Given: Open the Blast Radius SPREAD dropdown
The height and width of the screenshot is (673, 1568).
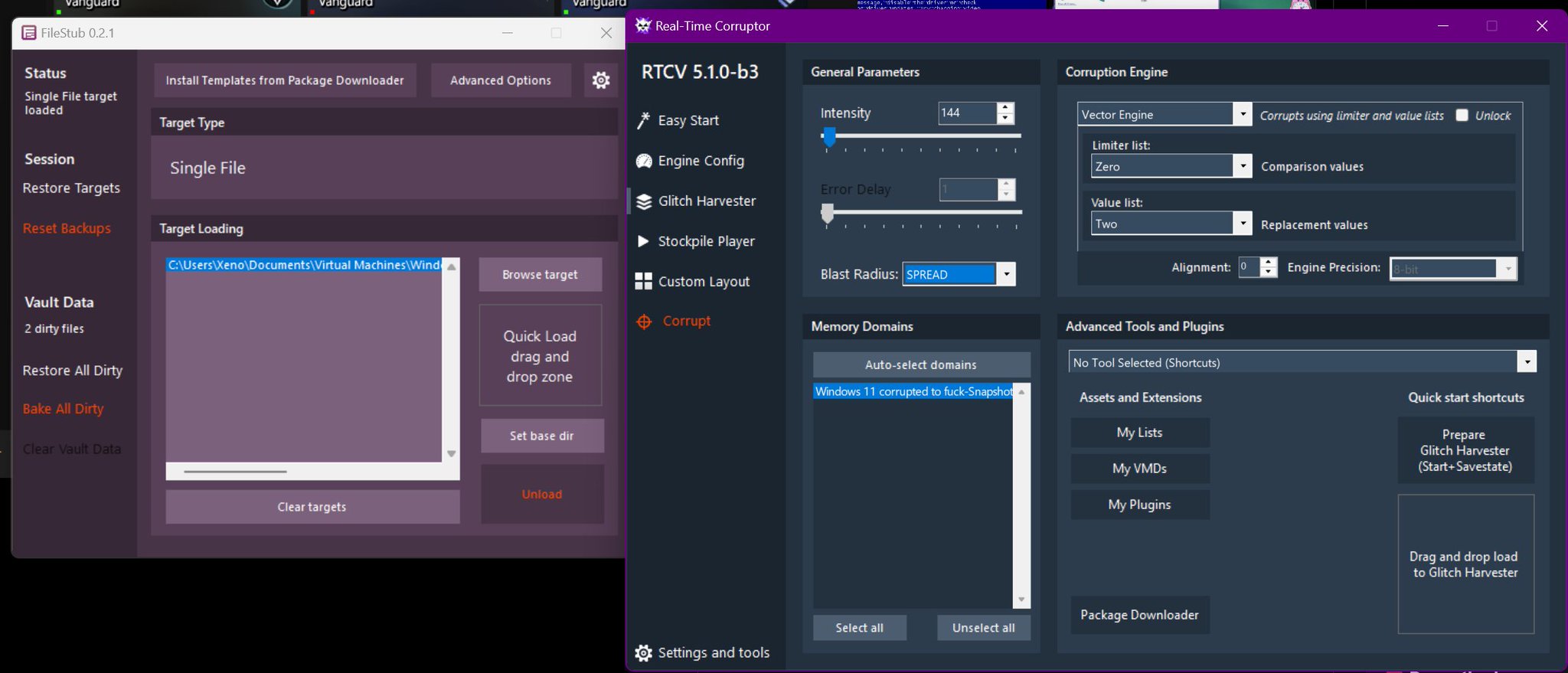Looking at the screenshot, I should (x=1007, y=274).
